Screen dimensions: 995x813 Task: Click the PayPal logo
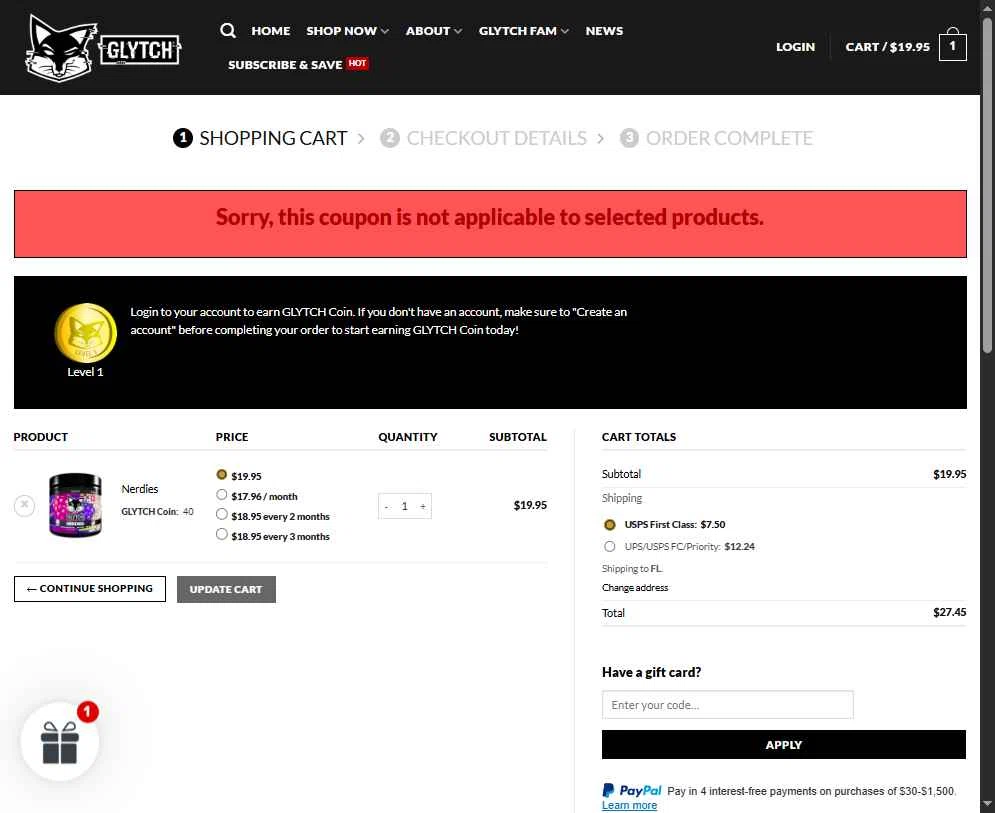631,790
